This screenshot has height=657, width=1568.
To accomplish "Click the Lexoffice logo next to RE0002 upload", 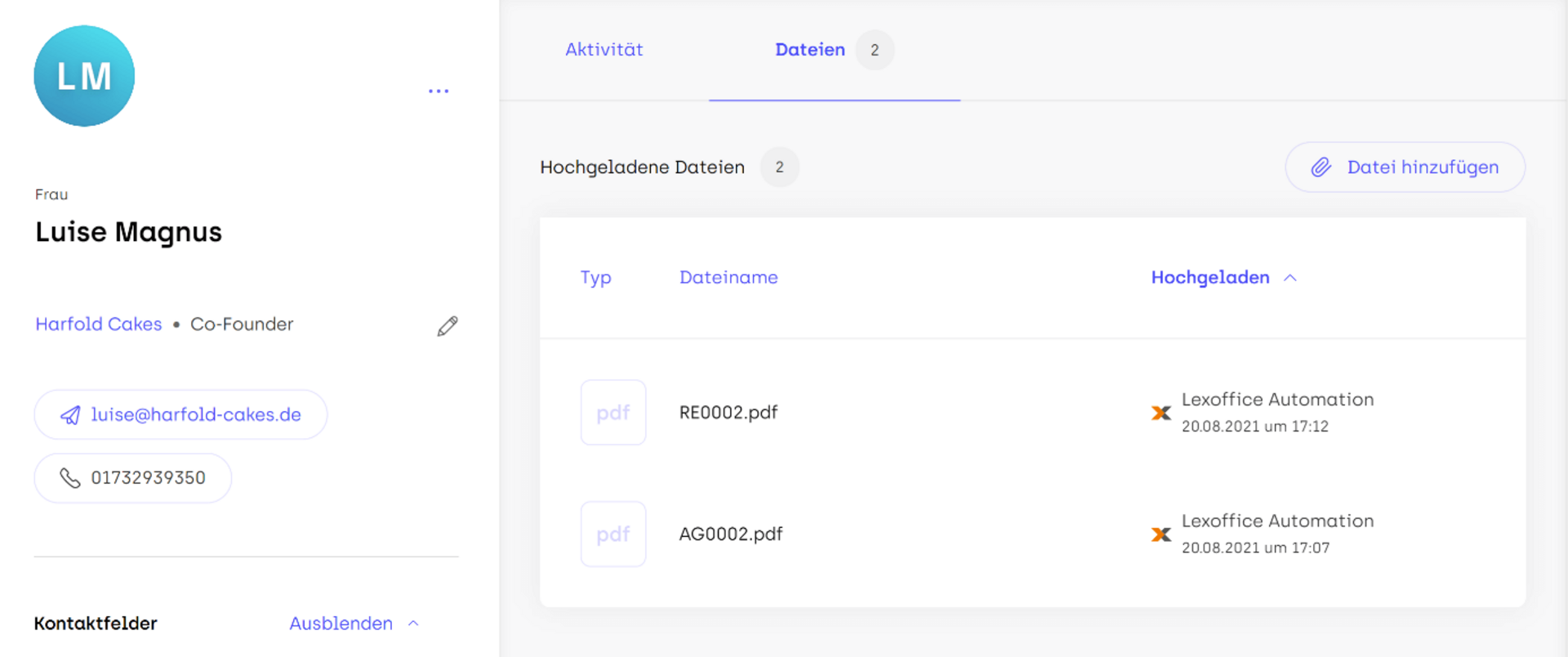I will click(x=1160, y=413).
